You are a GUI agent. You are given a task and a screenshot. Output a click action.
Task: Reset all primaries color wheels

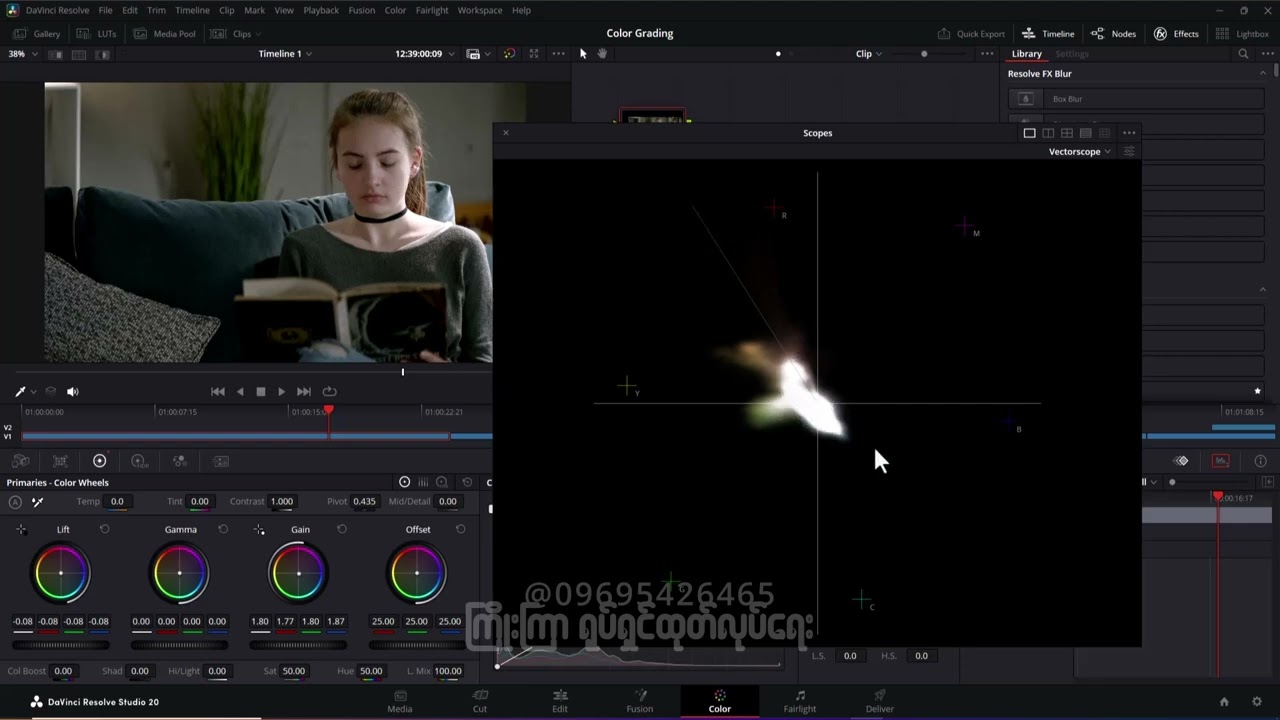[x=467, y=482]
